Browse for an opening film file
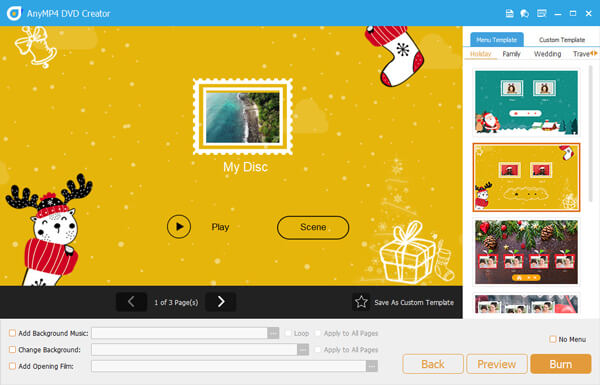 [372, 366]
